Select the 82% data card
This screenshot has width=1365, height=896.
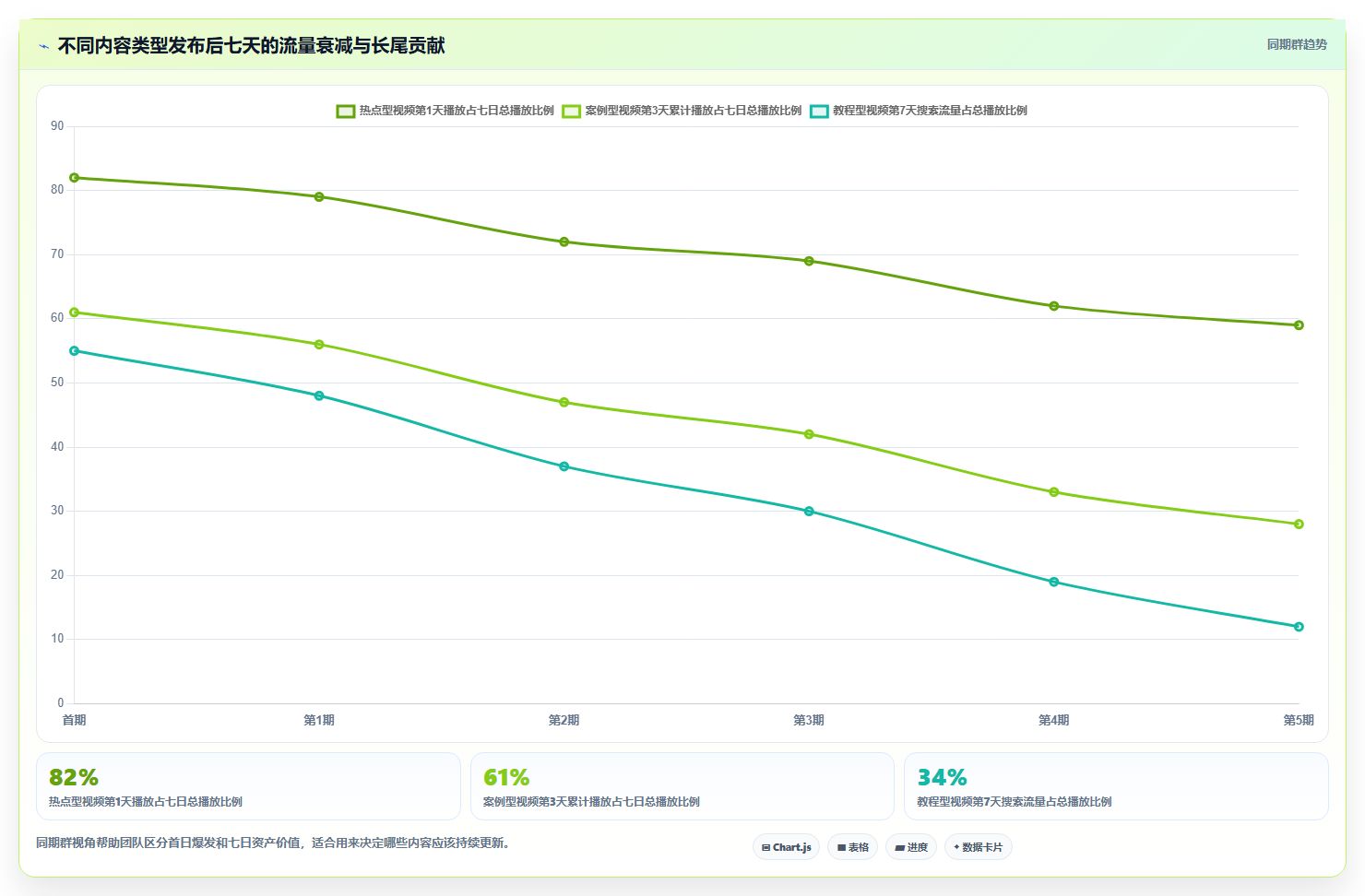coord(248,786)
